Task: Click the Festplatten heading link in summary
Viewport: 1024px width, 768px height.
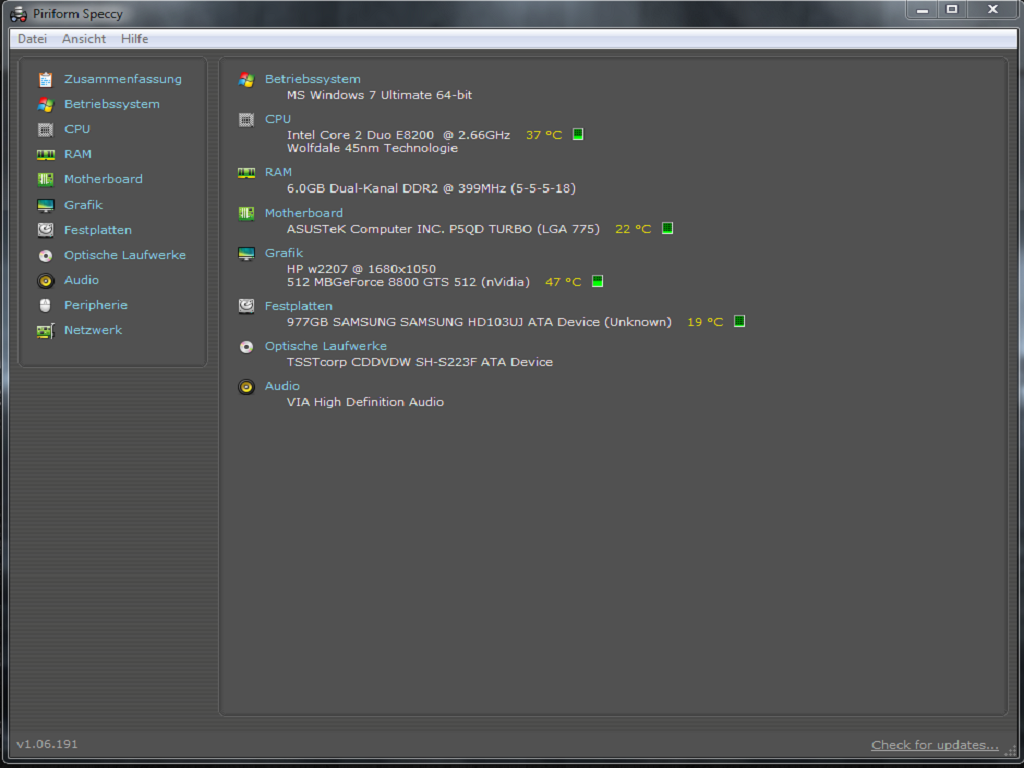Action: 298,306
